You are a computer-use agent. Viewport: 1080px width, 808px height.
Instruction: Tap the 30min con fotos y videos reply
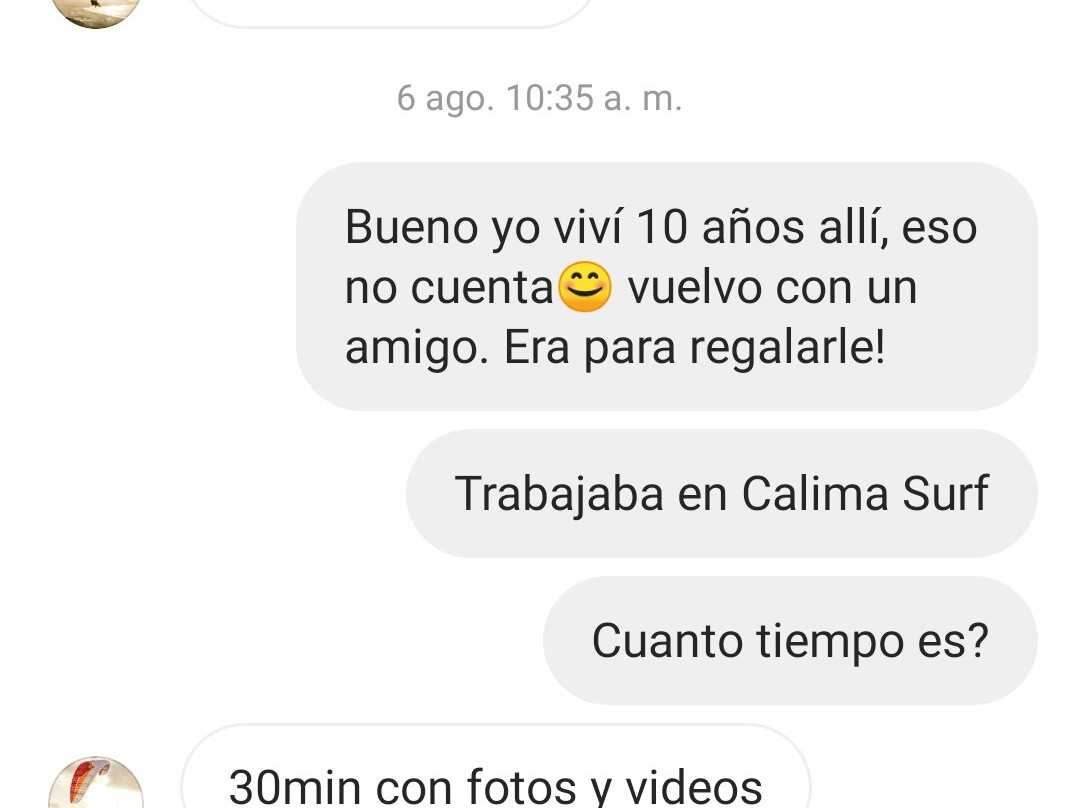(x=495, y=768)
